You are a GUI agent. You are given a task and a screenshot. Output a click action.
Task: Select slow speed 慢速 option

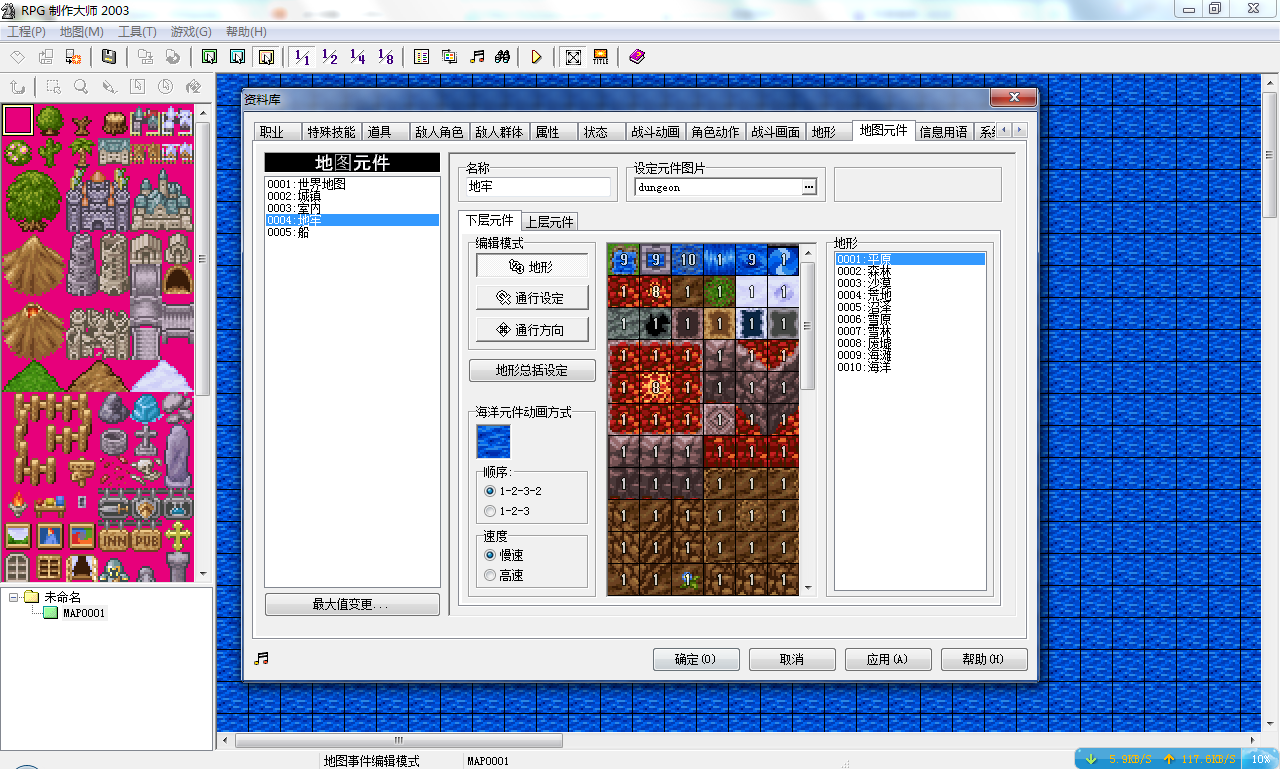504,555
